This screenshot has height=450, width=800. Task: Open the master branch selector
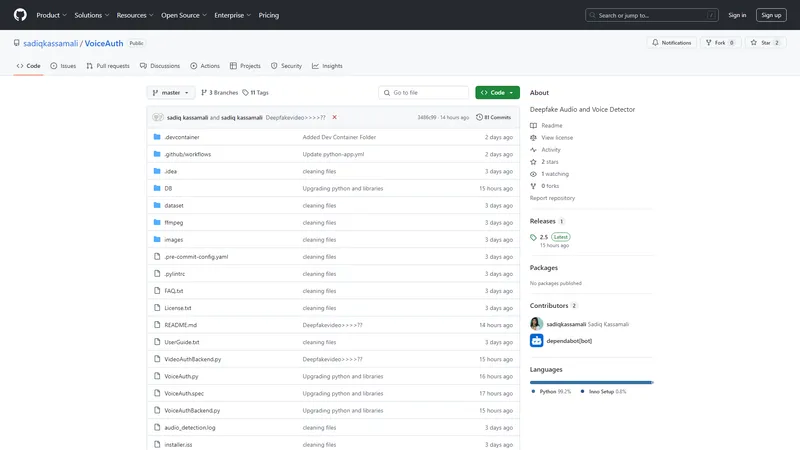click(x=170, y=92)
